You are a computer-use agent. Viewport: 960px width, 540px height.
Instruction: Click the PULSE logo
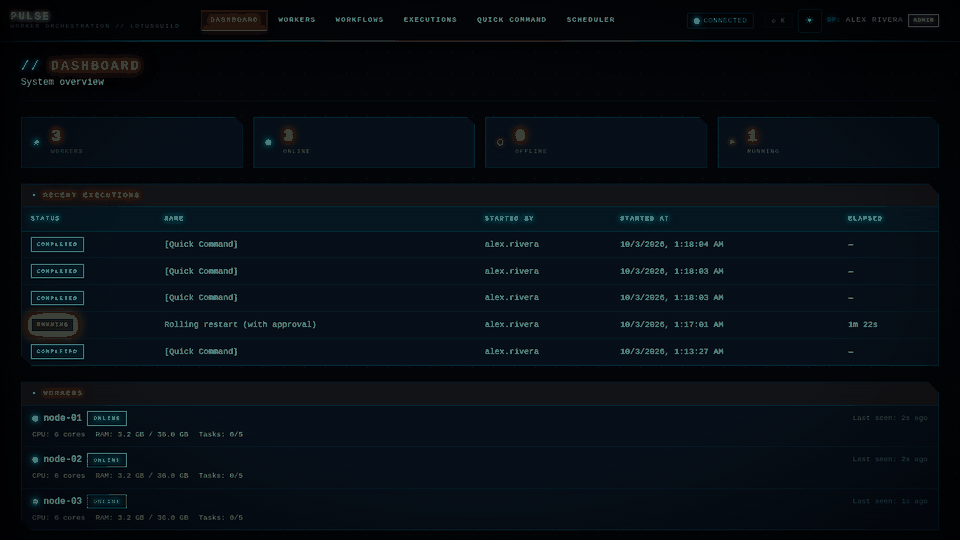pyautogui.click(x=30, y=15)
